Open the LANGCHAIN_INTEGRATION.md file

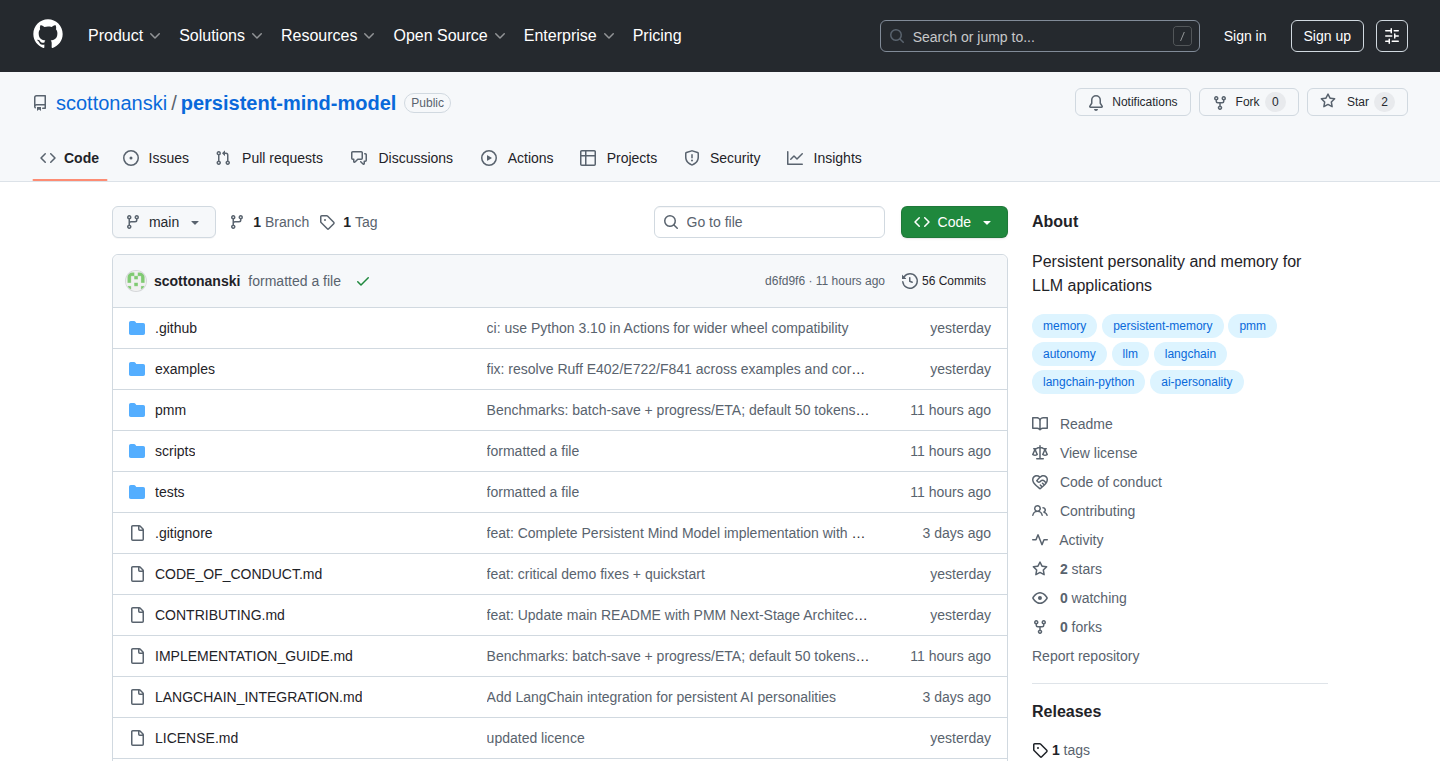click(258, 697)
